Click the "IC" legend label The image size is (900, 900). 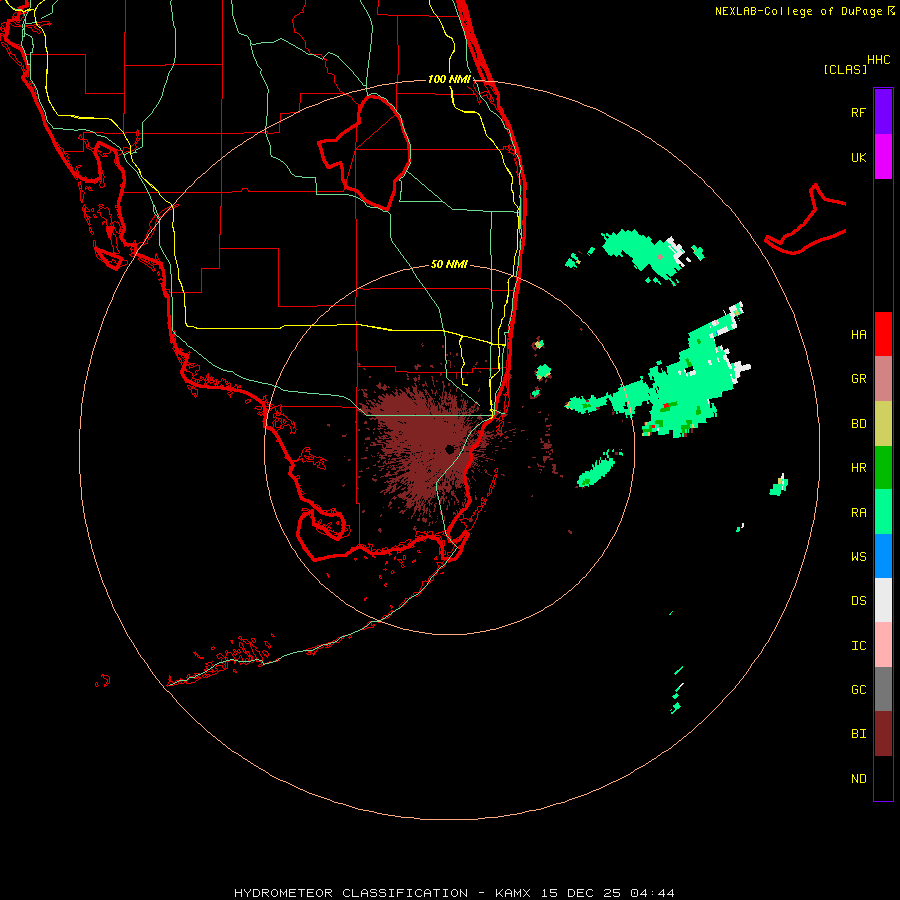858,646
